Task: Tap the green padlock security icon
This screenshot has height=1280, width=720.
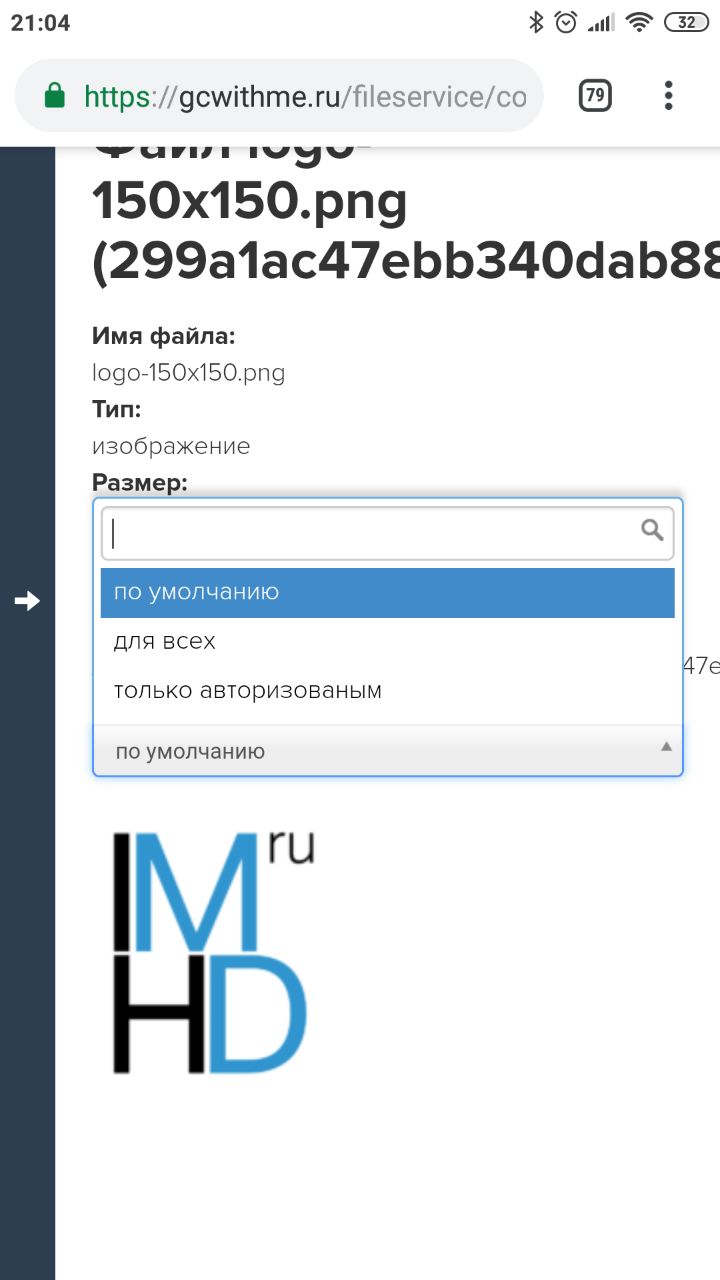Action: 54,96
